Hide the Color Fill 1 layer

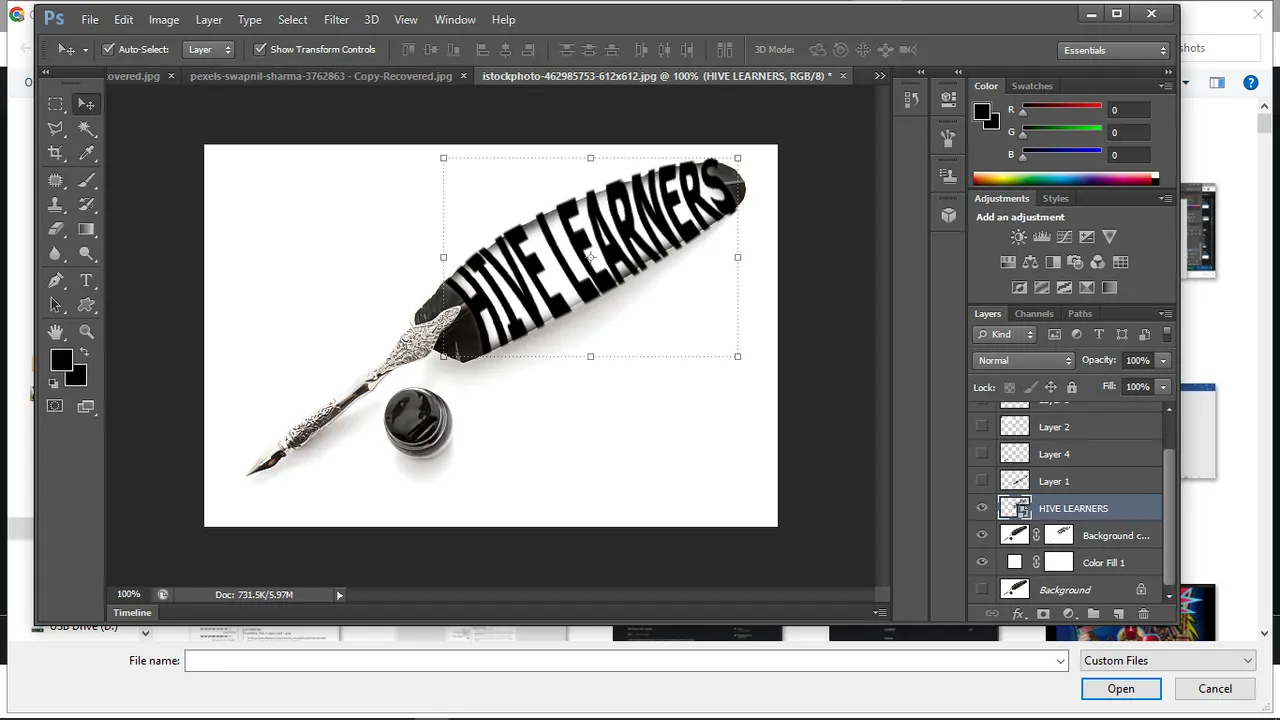coord(982,562)
